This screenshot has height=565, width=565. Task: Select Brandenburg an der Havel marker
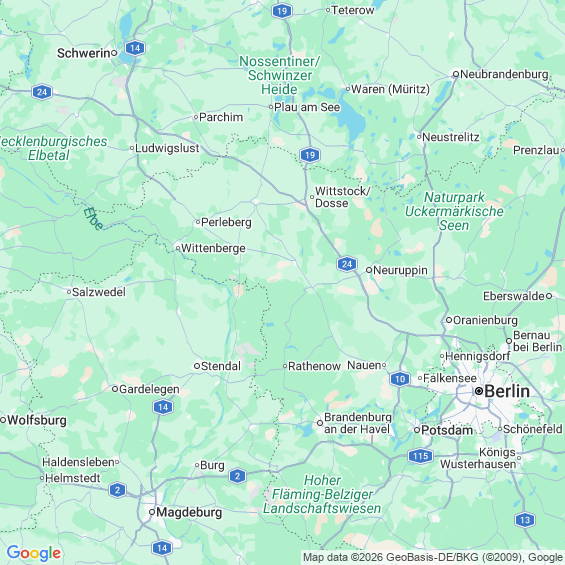(320, 423)
